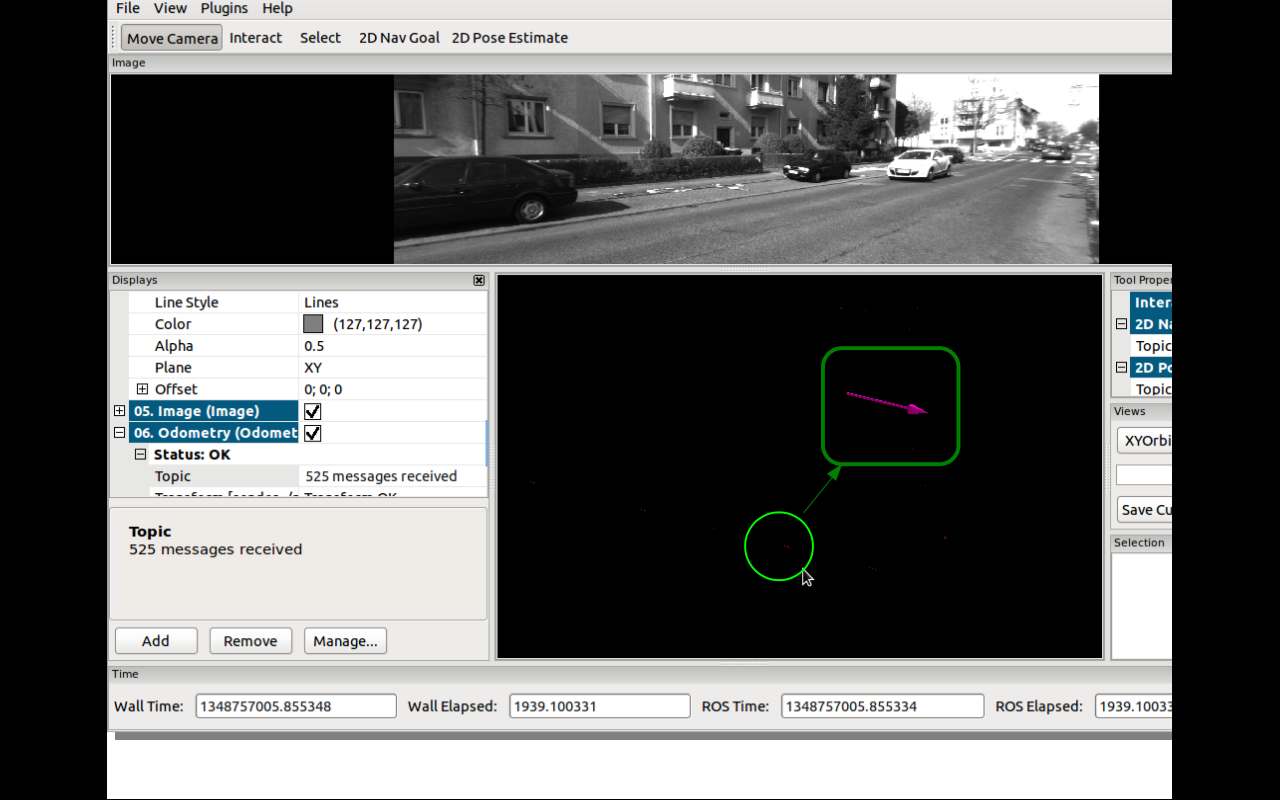Click the view name input field under XYOrbit

[x=1145, y=475]
